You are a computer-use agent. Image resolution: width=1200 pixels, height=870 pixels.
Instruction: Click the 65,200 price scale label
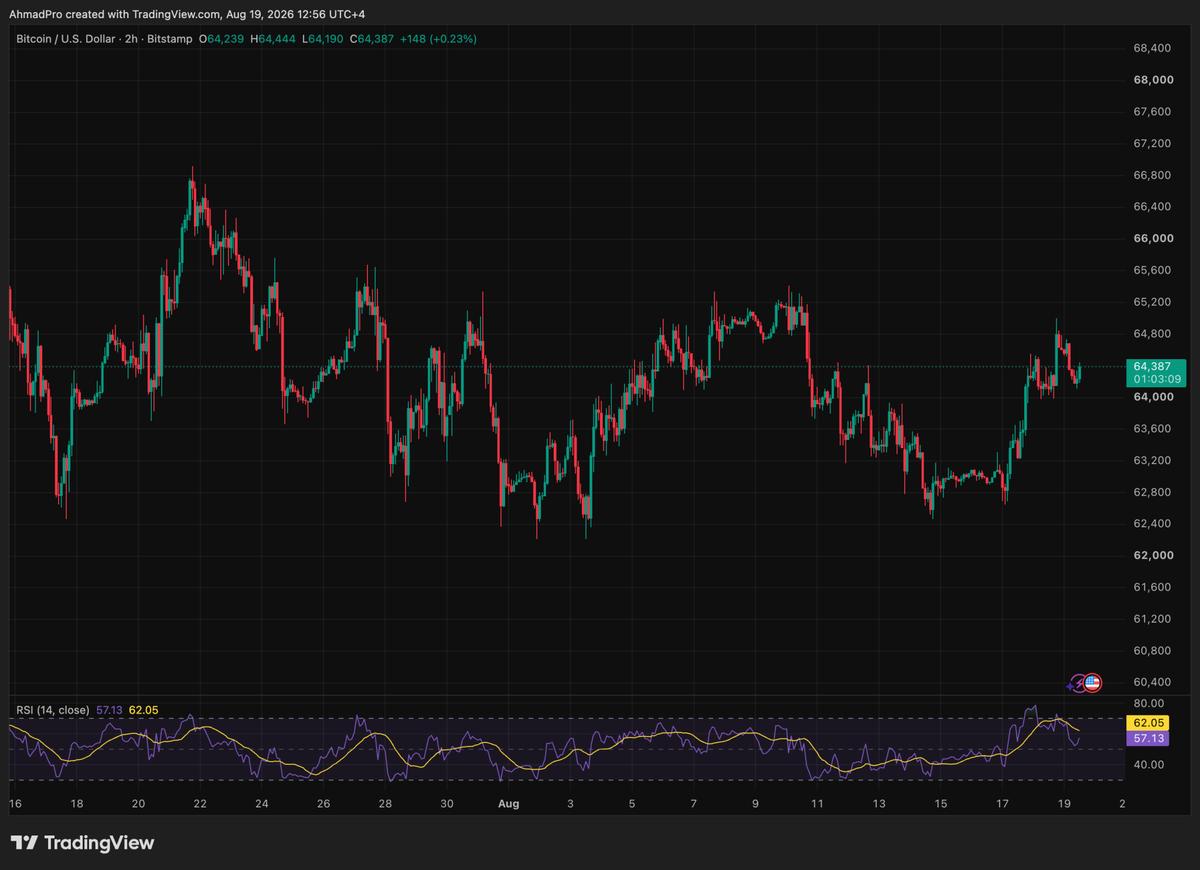1153,301
